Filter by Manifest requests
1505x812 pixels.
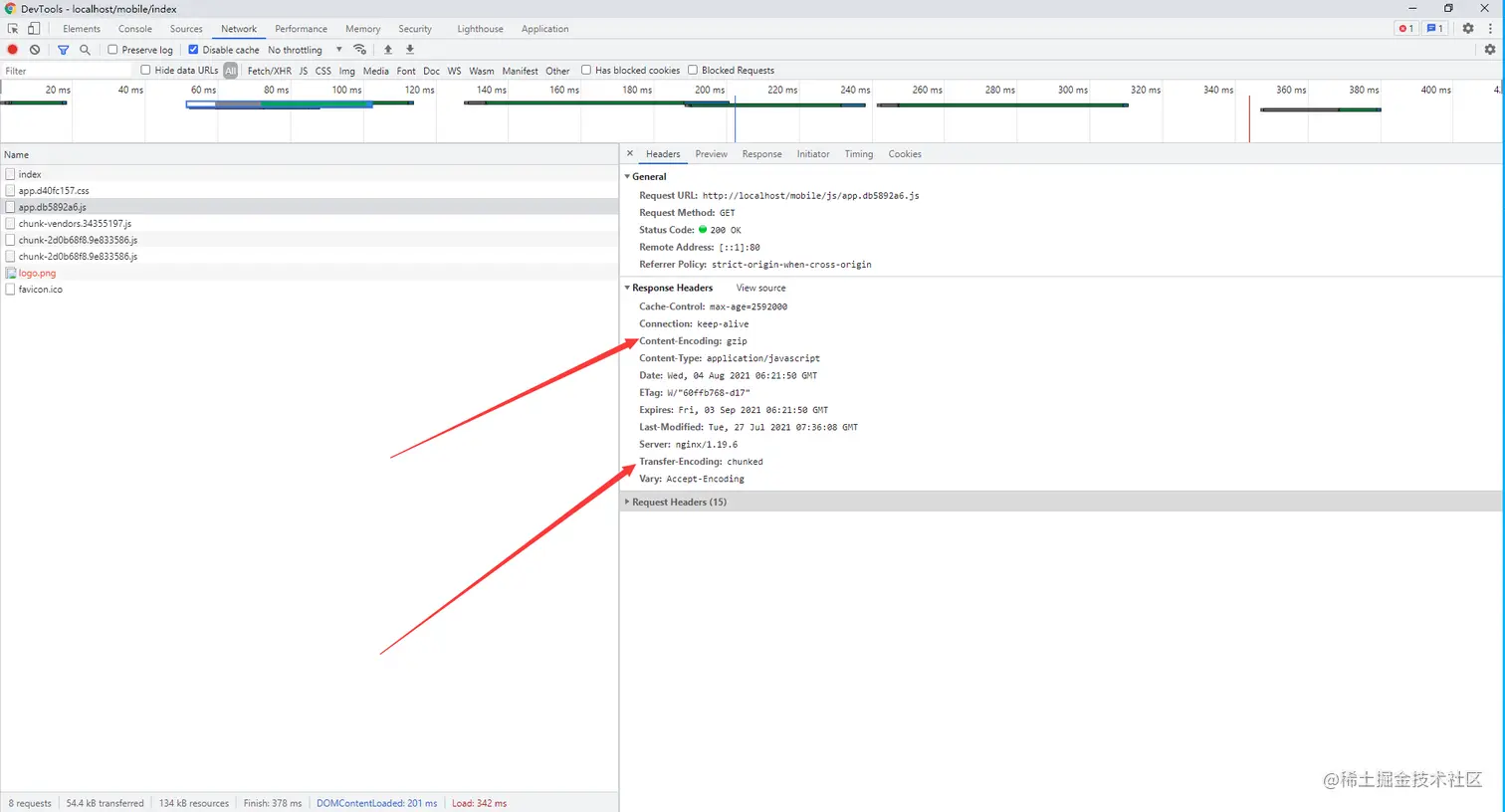coord(520,71)
